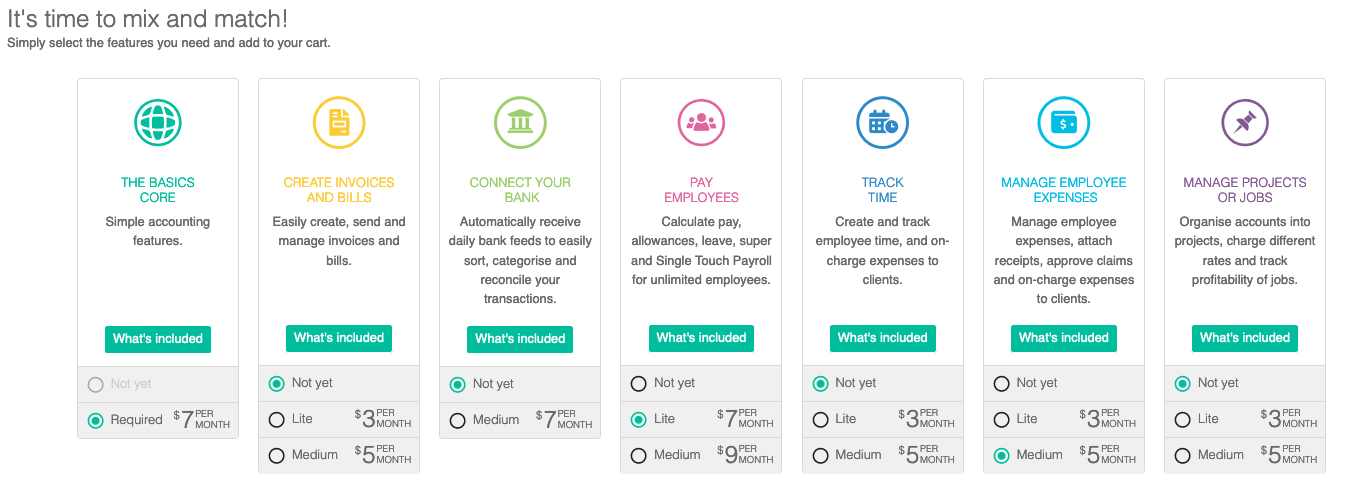
Task: Click the yellow invoice document icon
Action: (x=339, y=123)
